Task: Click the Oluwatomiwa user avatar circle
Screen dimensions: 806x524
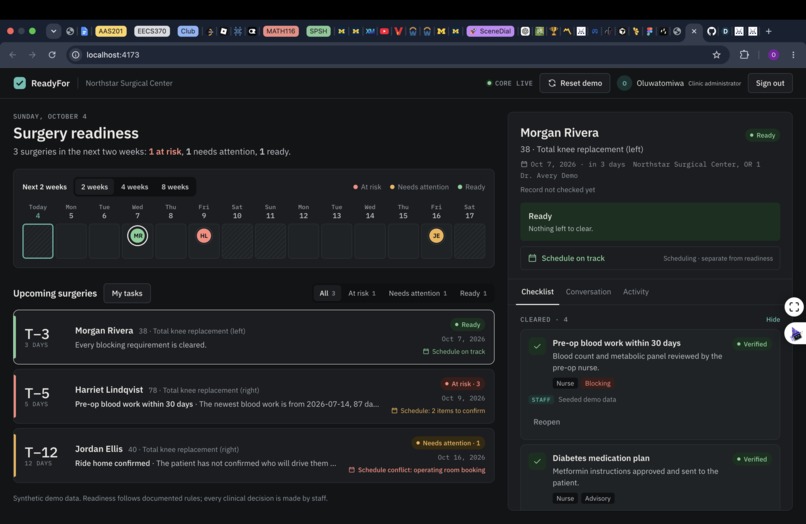Action: pyautogui.click(x=624, y=83)
